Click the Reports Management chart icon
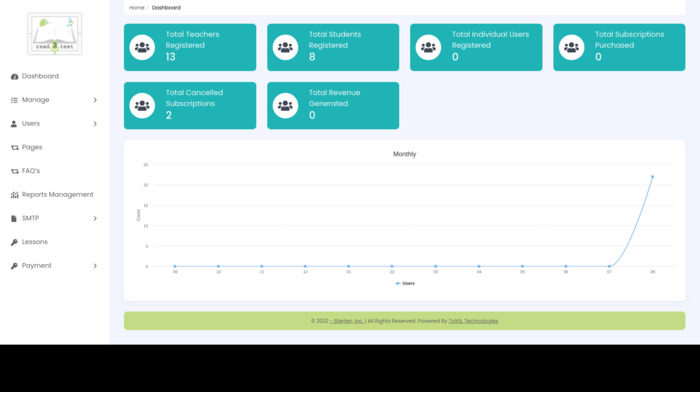The height and width of the screenshot is (393, 700). click(x=14, y=195)
